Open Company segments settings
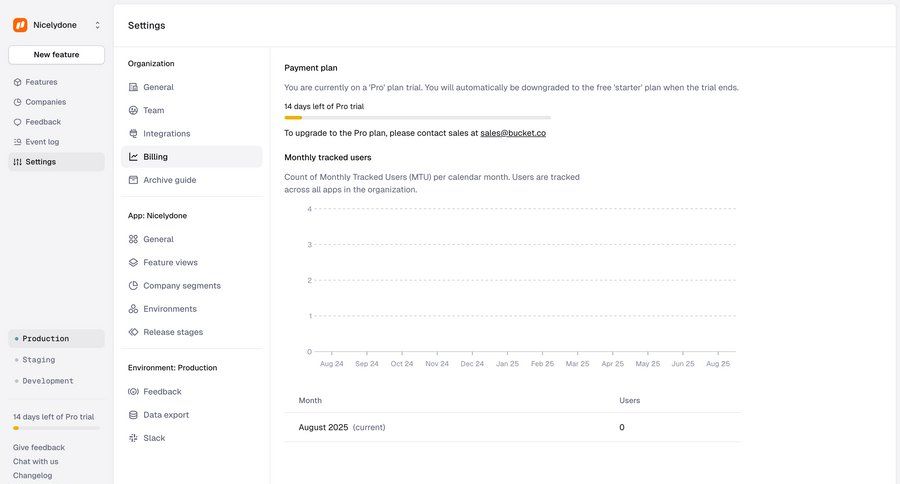 click(192, 285)
